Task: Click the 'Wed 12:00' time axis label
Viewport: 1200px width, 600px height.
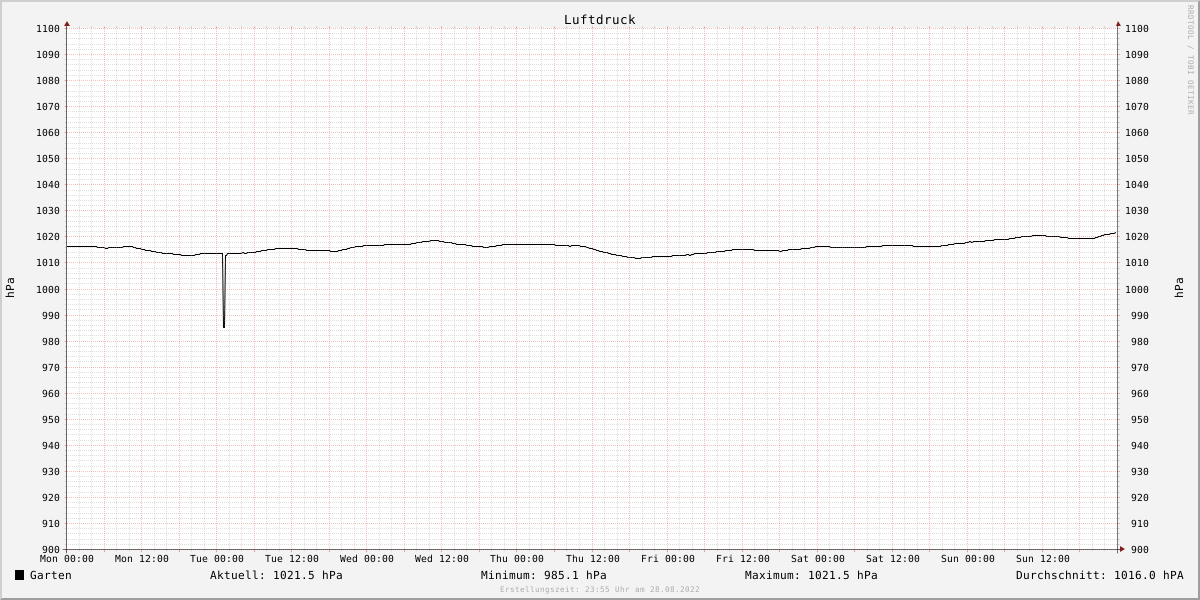Action: (442, 559)
